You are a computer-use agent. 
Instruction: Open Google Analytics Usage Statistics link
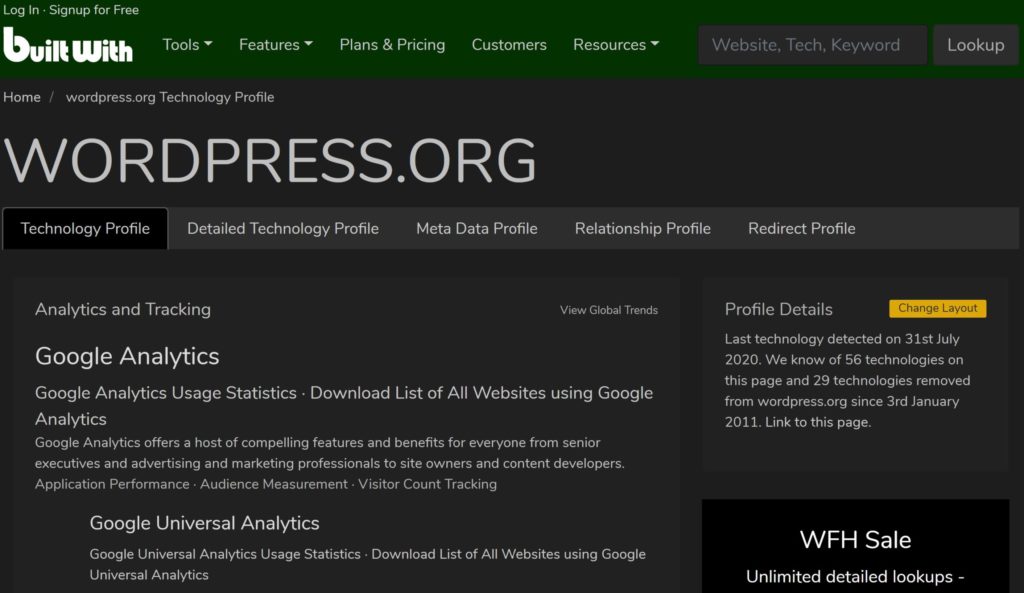[166, 393]
